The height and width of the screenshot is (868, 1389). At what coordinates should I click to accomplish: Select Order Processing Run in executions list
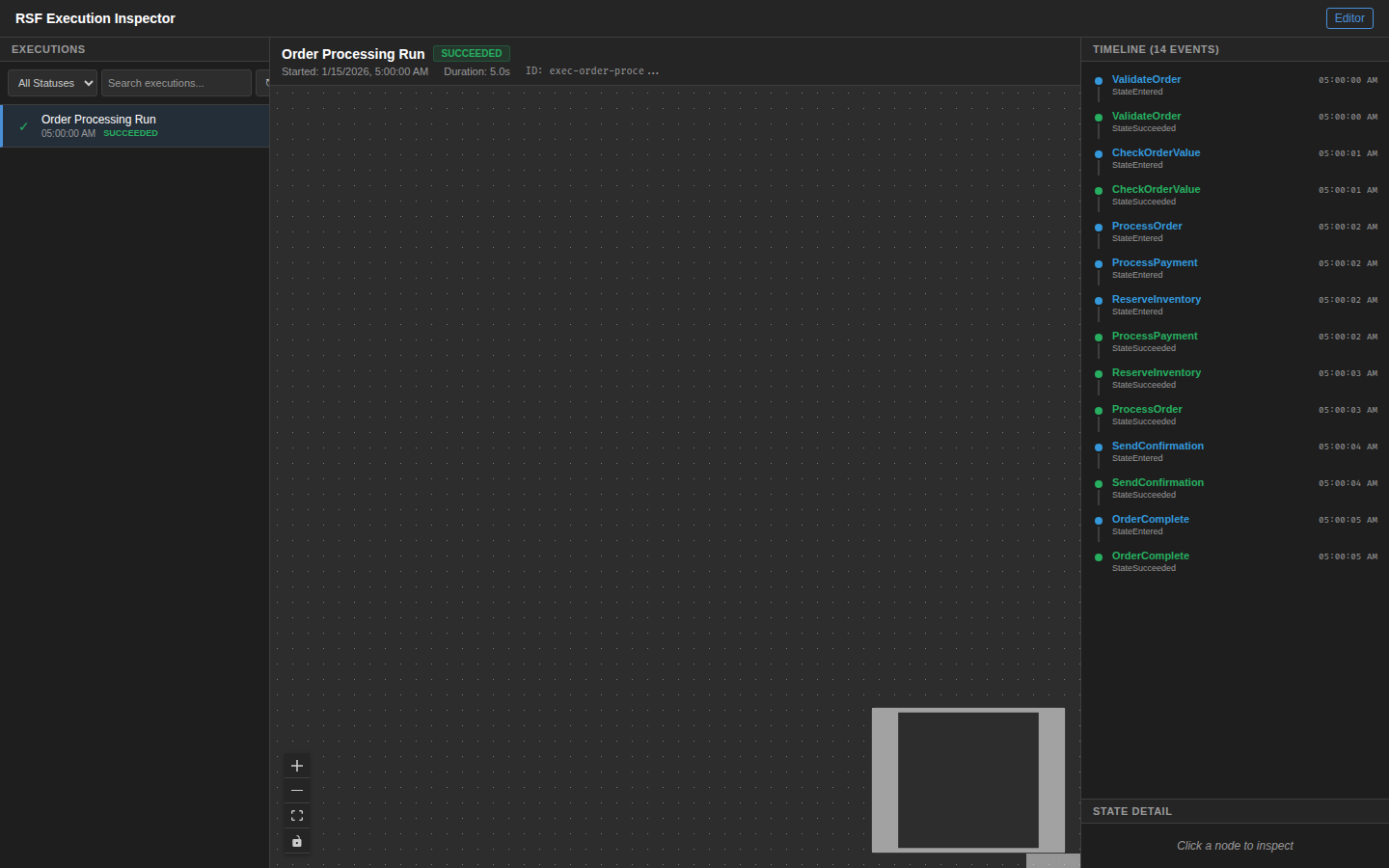(x=135, y=125)
